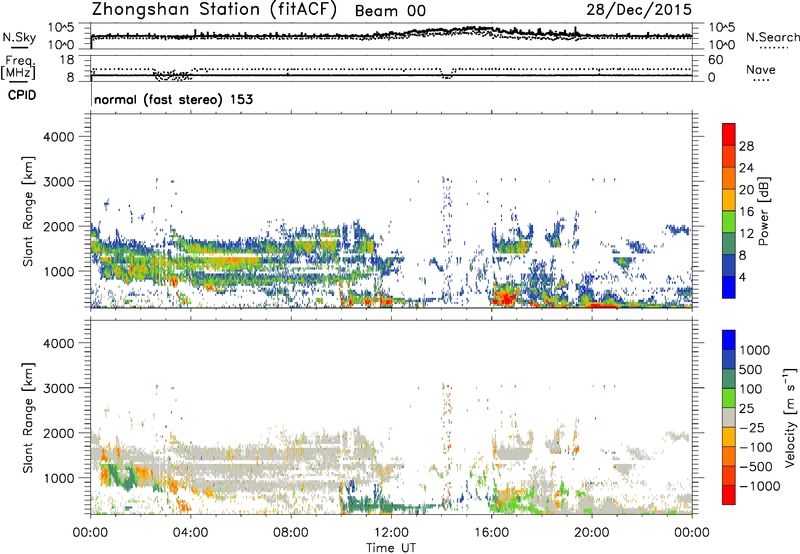Click the "12" label on Power colorbar
This screenshot has height=554, width=800.
tap(746, 234)
